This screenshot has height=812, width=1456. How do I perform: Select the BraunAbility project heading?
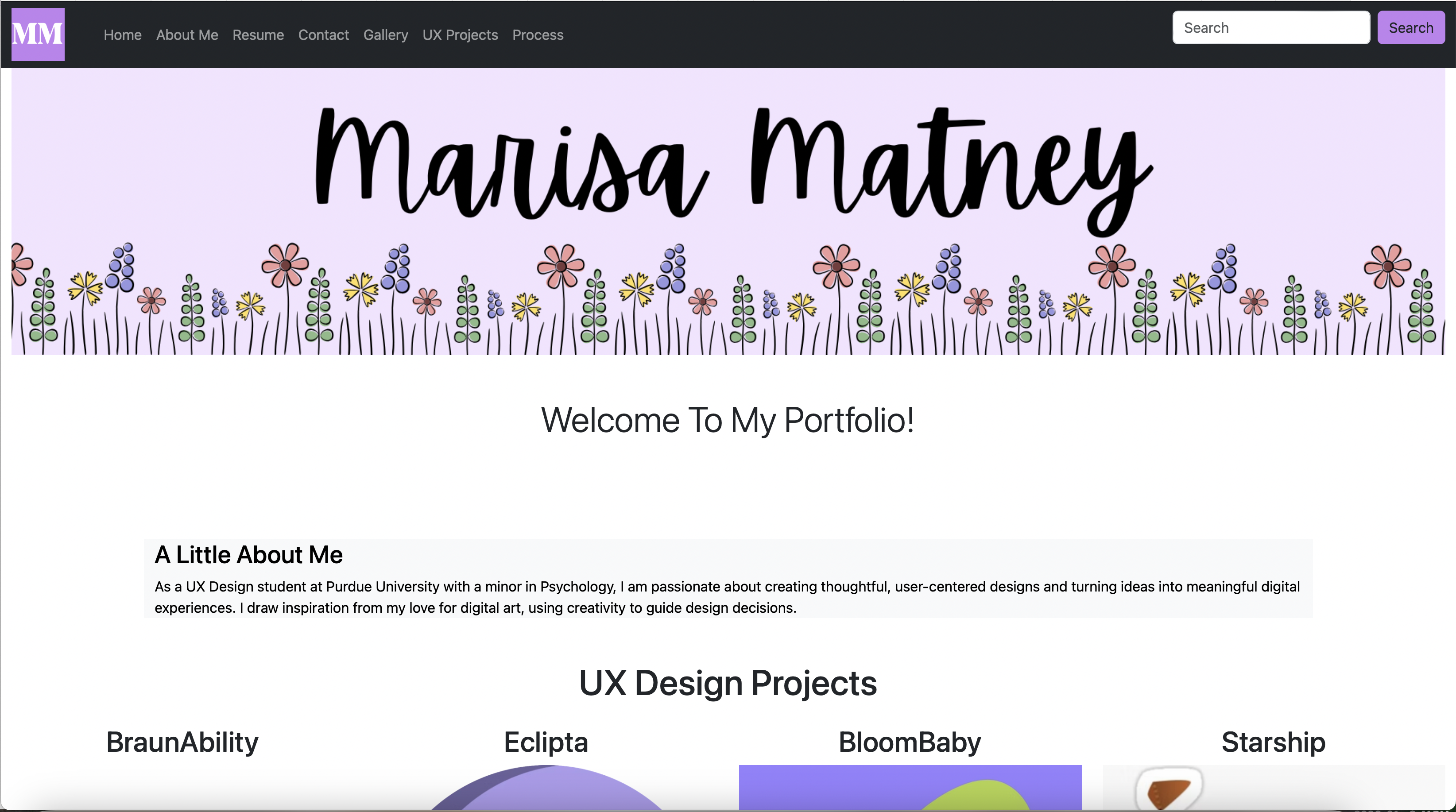(182, 742)
